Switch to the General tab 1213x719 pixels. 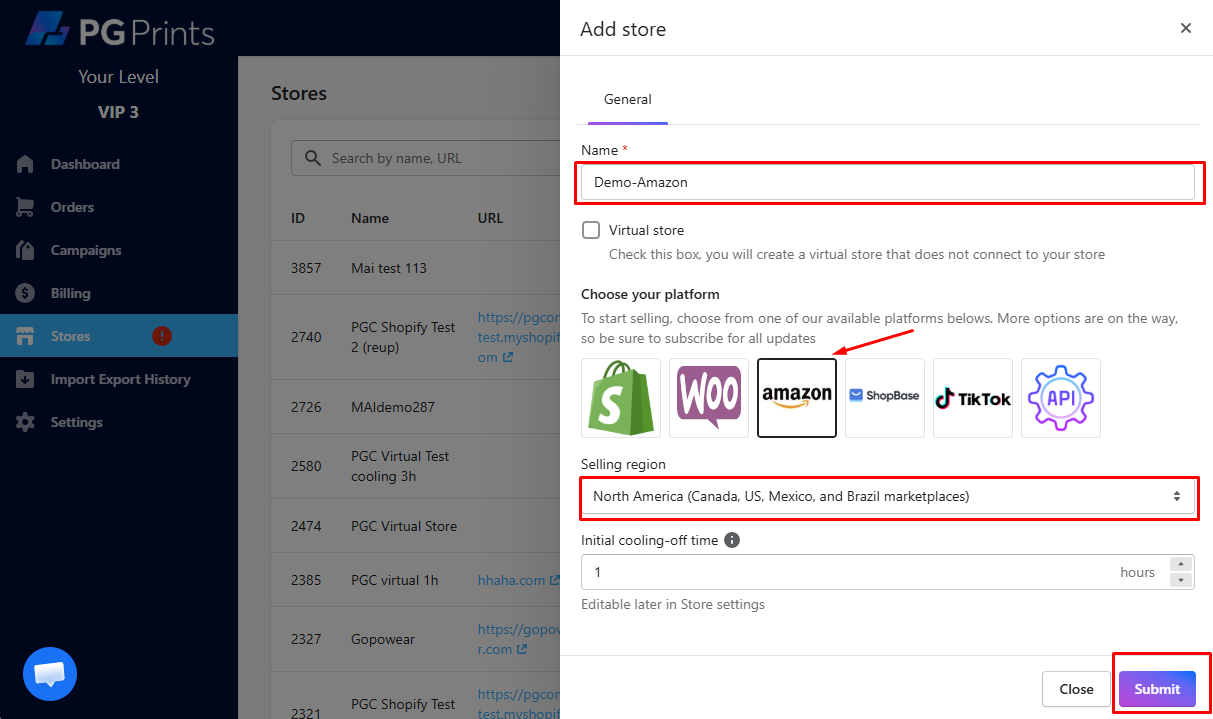pos(628,100)
